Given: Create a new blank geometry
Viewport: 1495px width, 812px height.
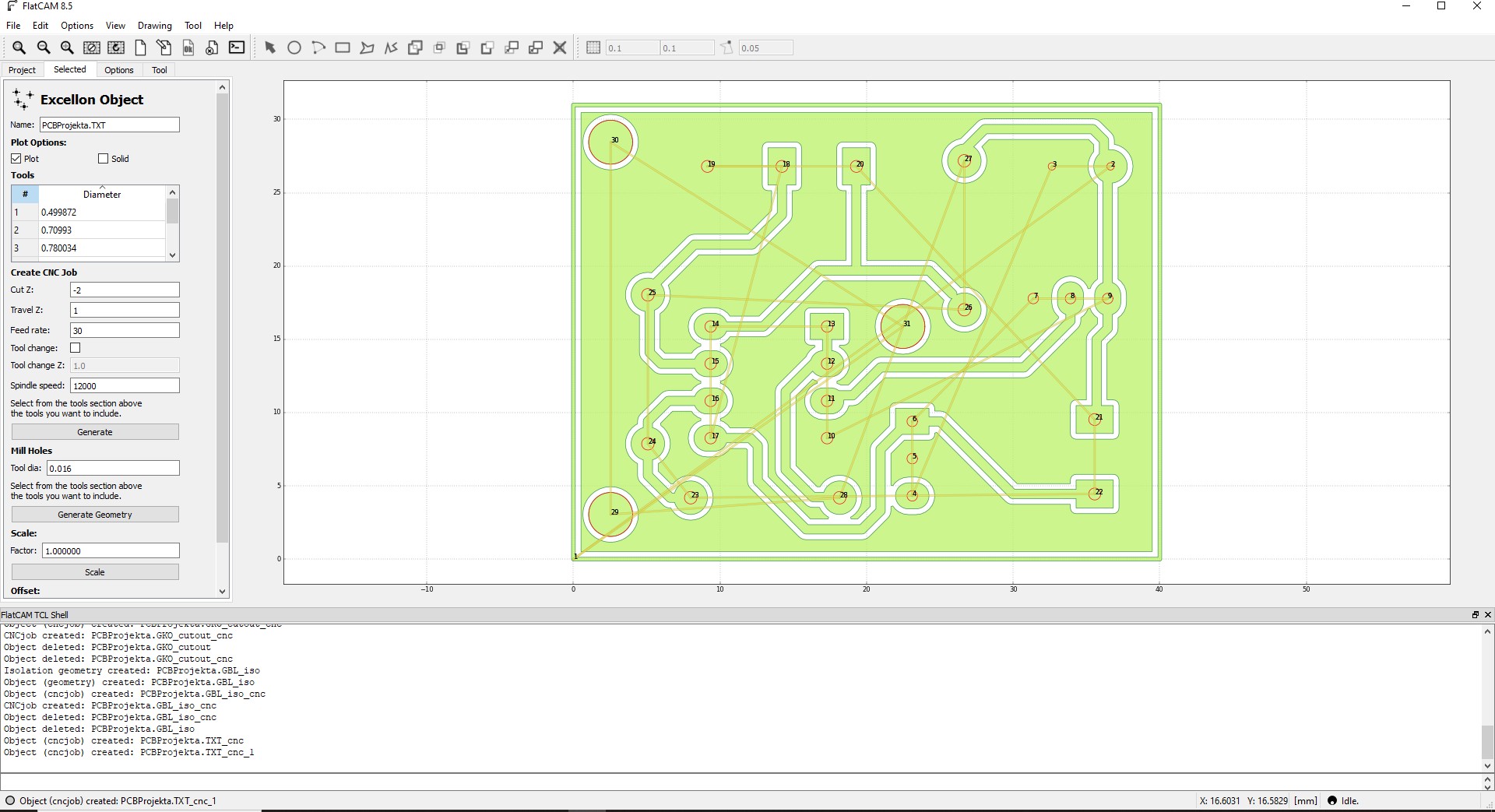Looking at the screenshot, I should point(140,47).
